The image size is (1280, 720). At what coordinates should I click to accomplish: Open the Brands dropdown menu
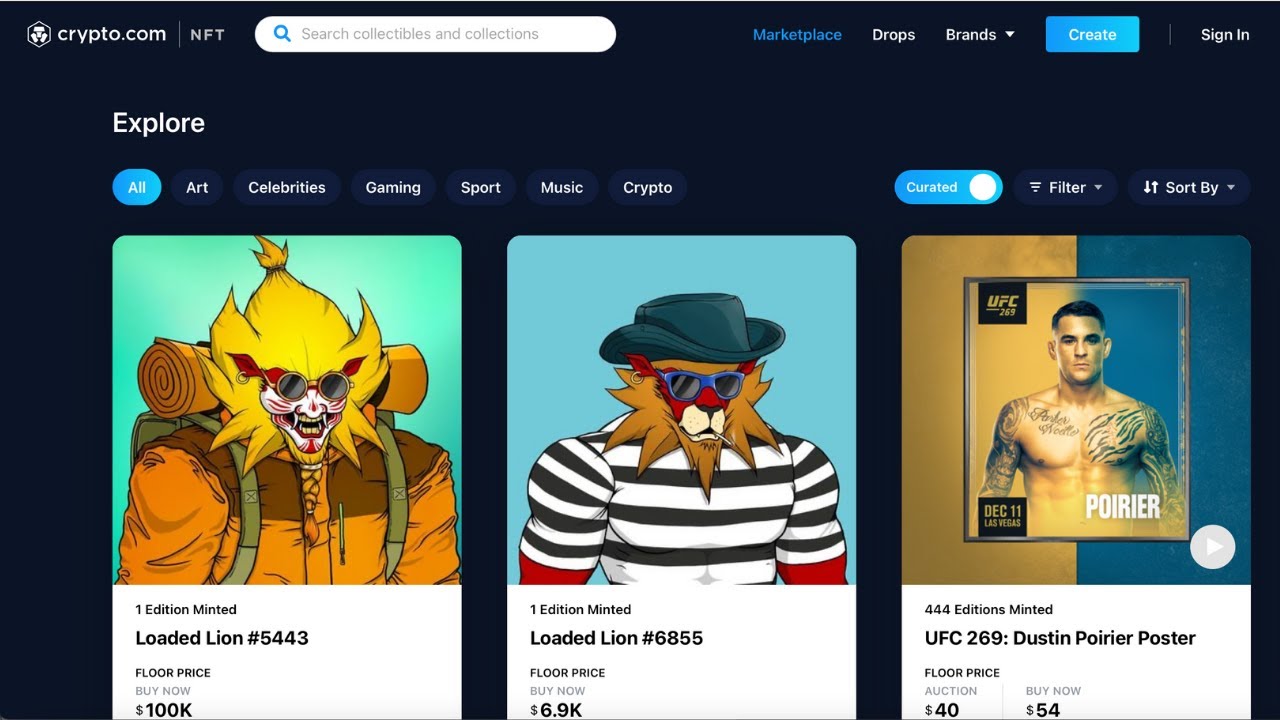pos(980,34)
